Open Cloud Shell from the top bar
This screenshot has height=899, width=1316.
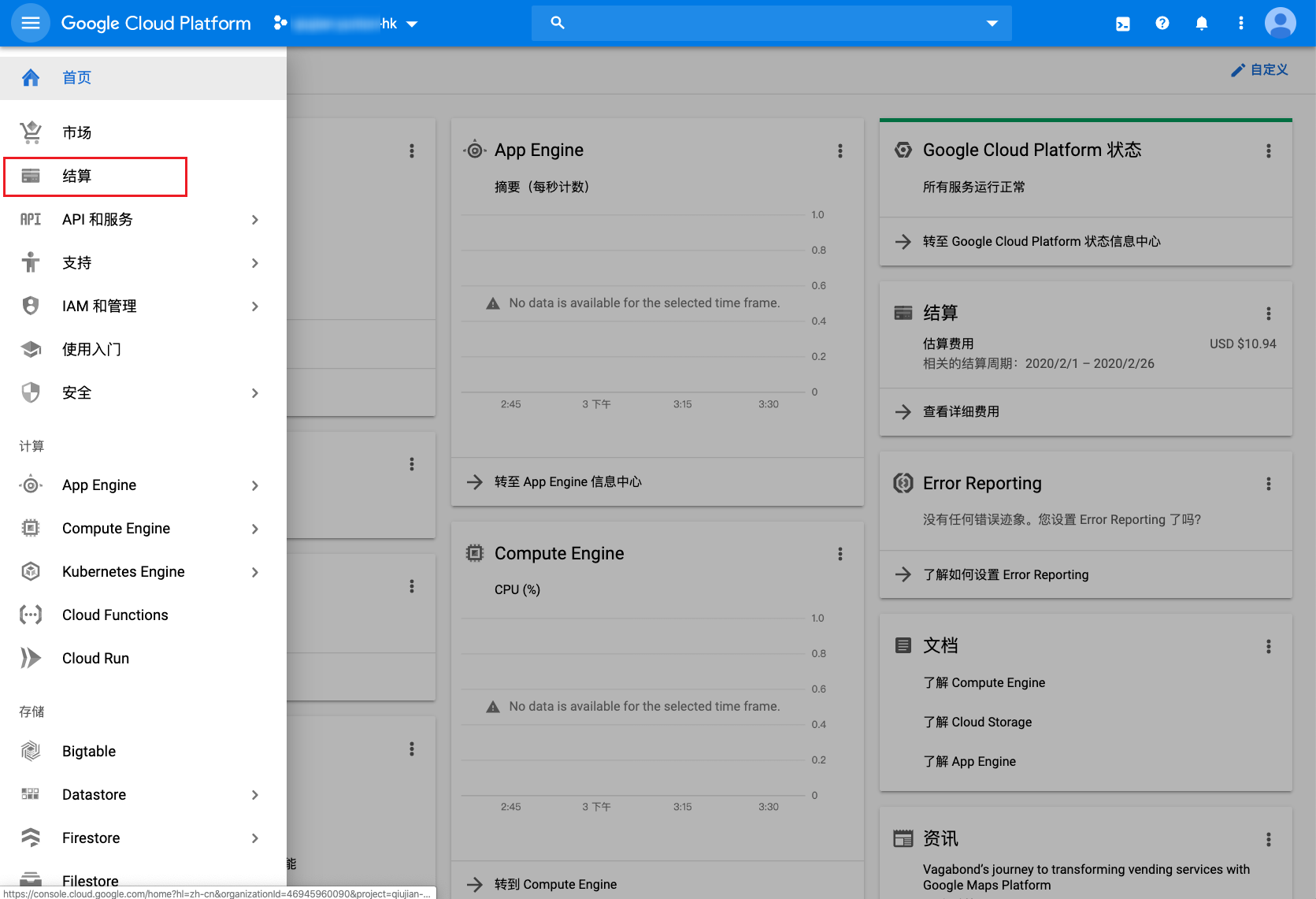tap(1123, 24)
